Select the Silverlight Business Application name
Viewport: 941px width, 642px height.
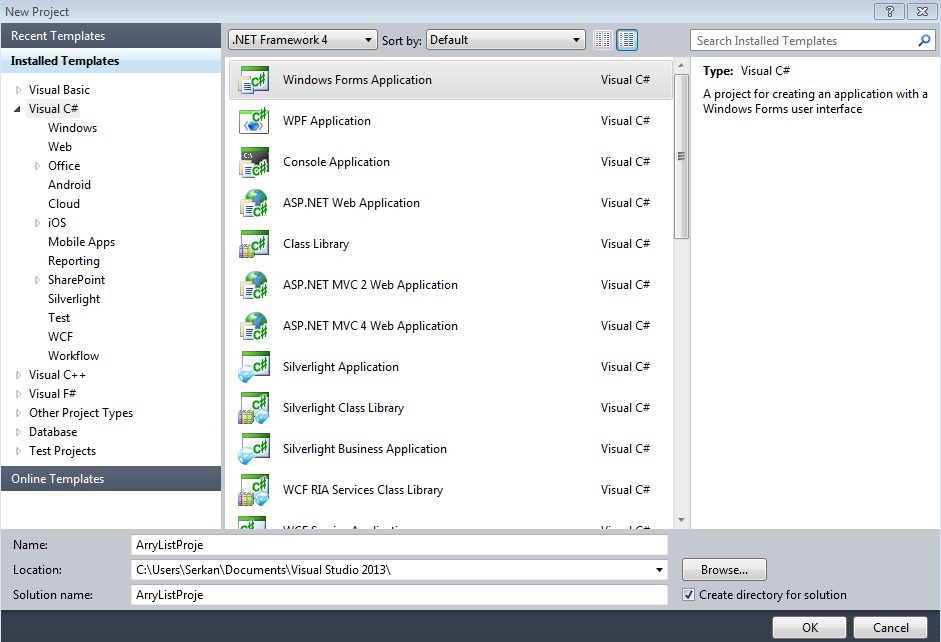point(365,449)
